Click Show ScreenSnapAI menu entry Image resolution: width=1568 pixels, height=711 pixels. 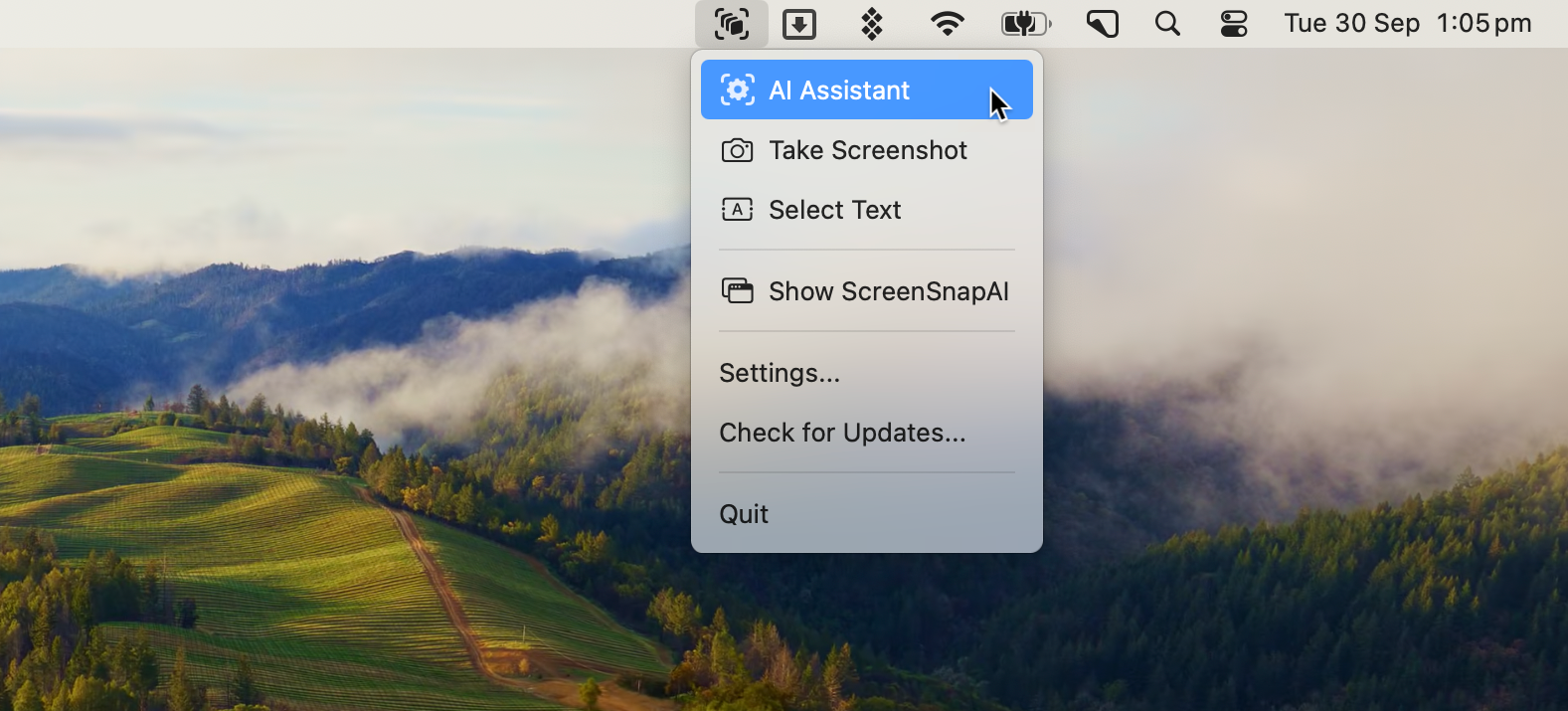pos(888,291)
